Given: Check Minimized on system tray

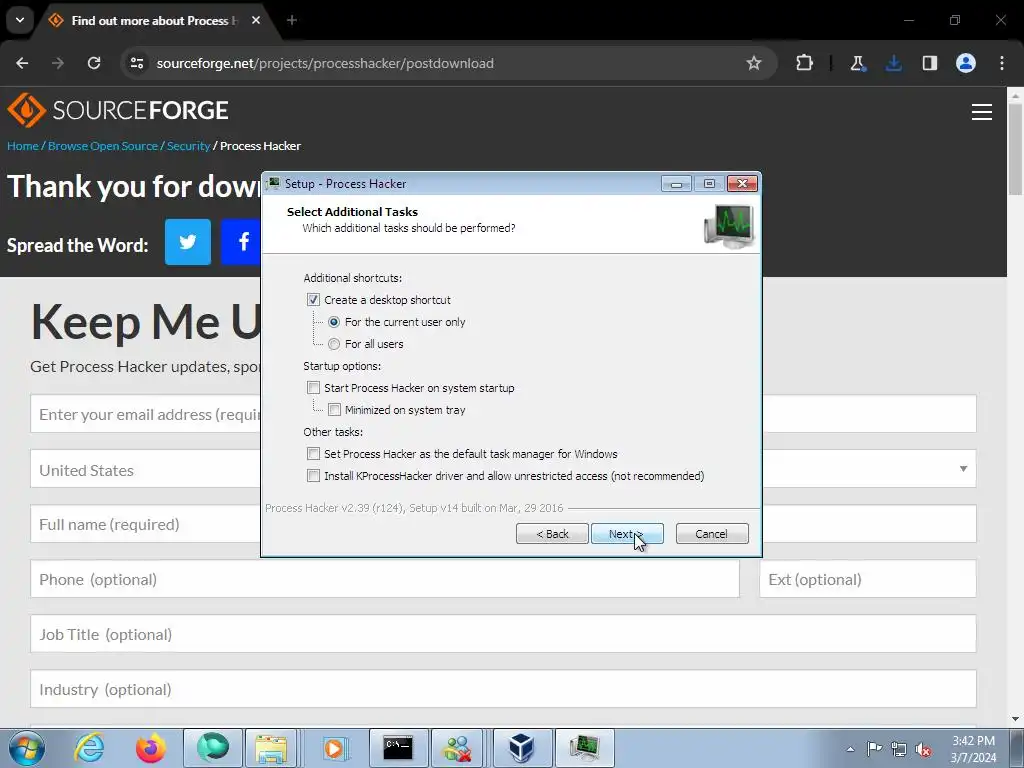Looking at the screenshot, I should coord(334,410).
